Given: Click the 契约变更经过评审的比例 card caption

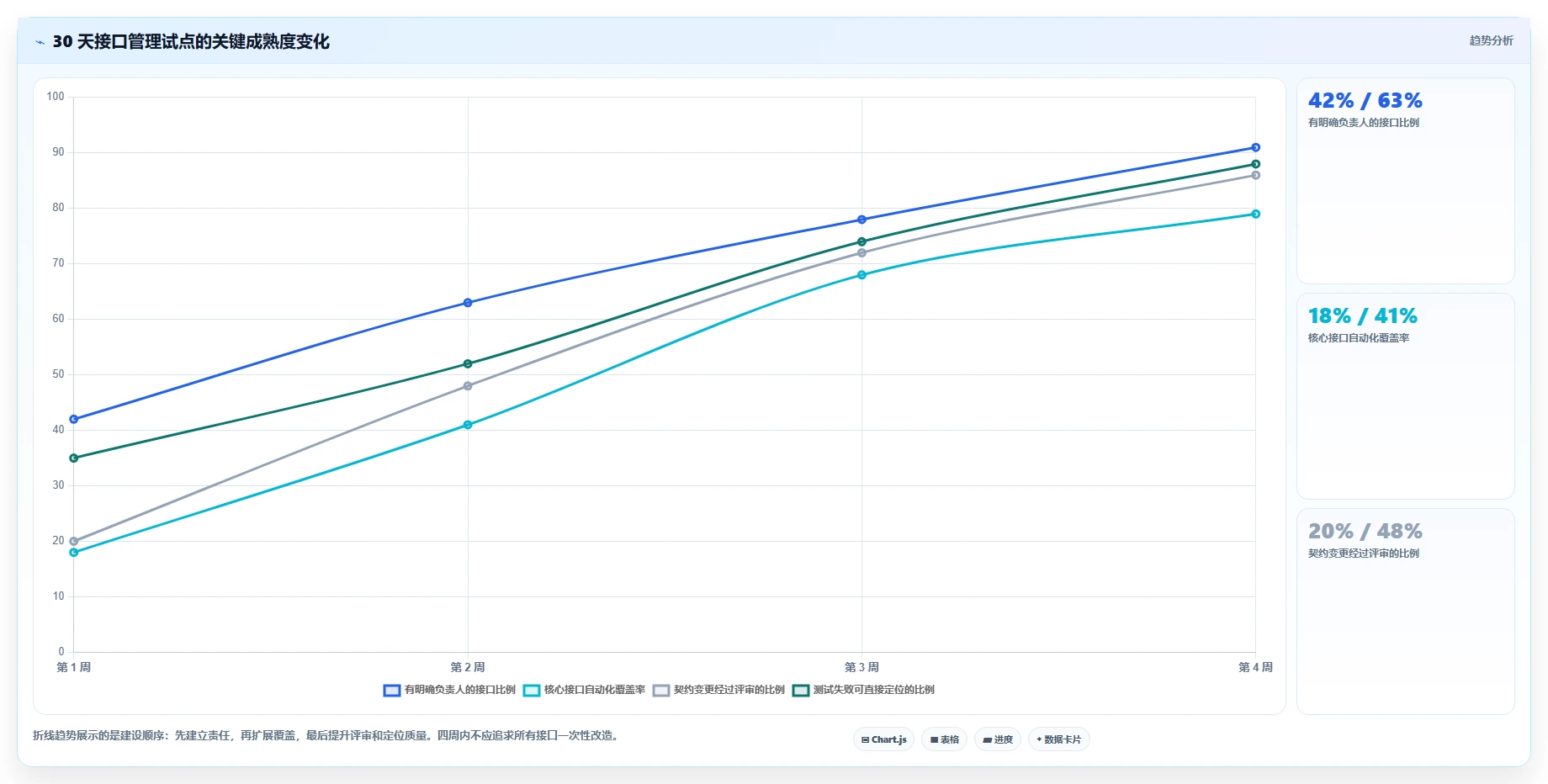Looking at the screenshot, I should 1363,554.
